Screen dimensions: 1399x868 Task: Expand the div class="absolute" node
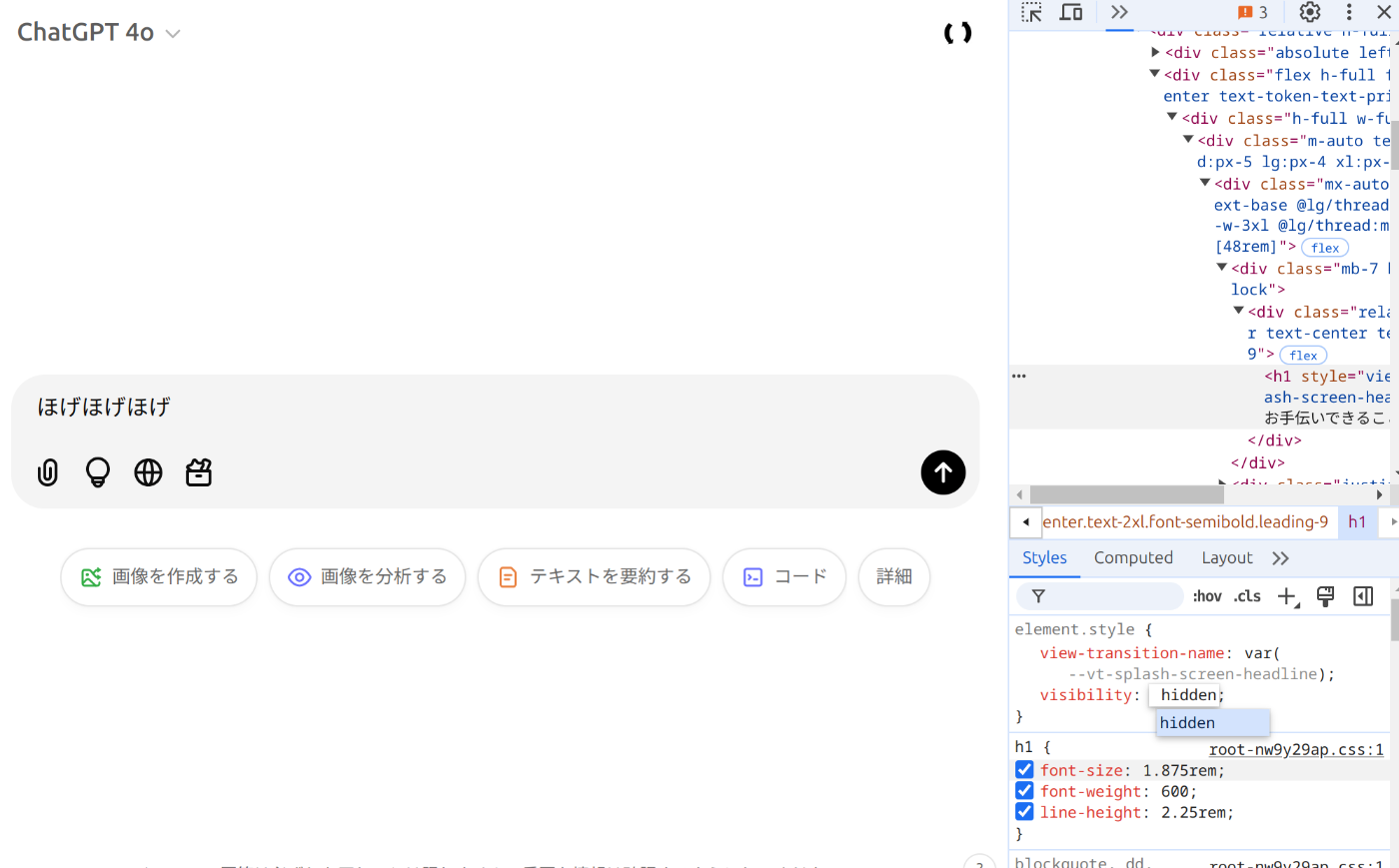(1155, 52)
